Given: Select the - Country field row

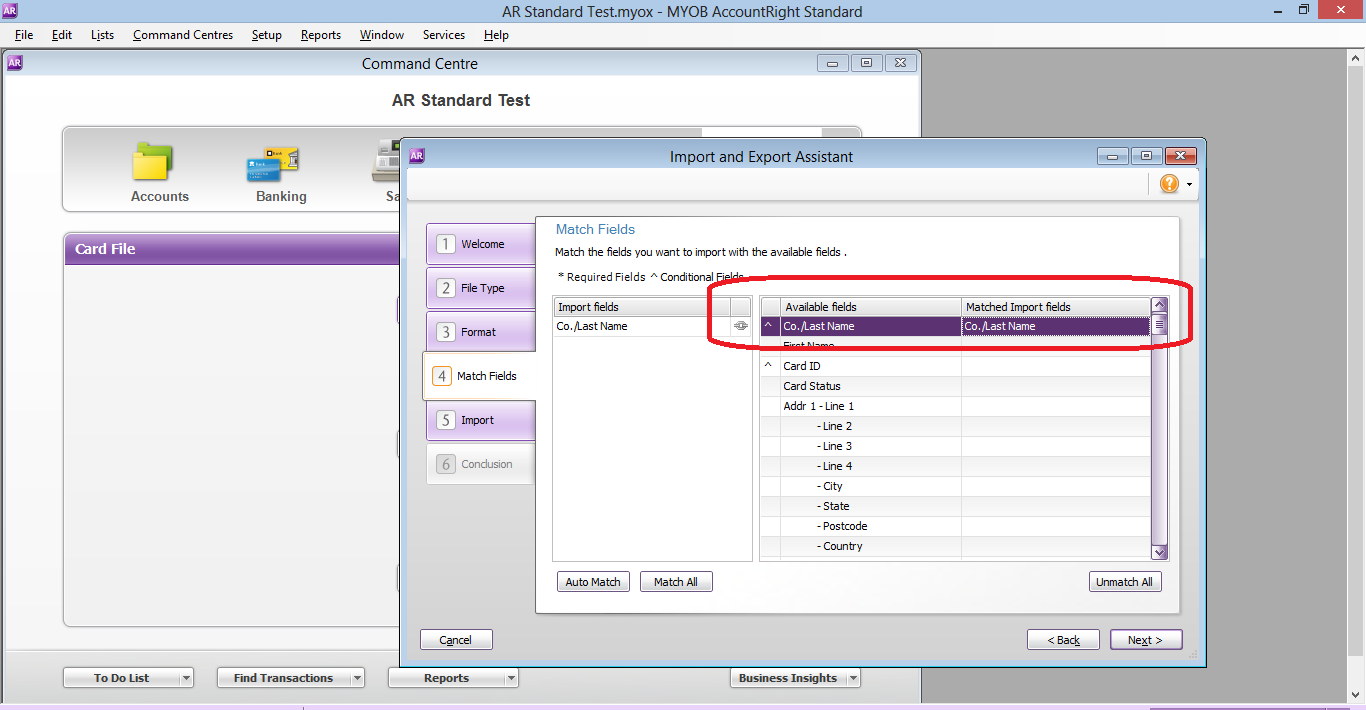Looking at the screenshot, I should [x=870, y=546].
